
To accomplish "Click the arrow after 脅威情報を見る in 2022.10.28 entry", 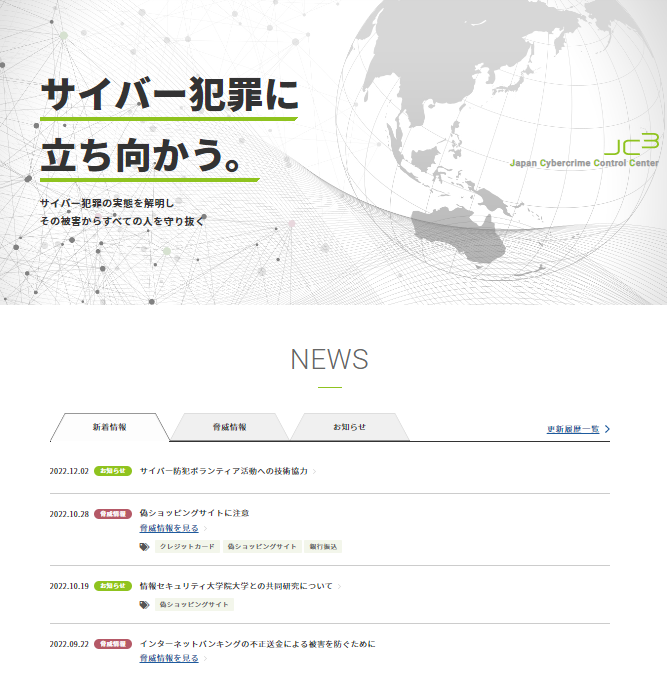I will 206,528.
